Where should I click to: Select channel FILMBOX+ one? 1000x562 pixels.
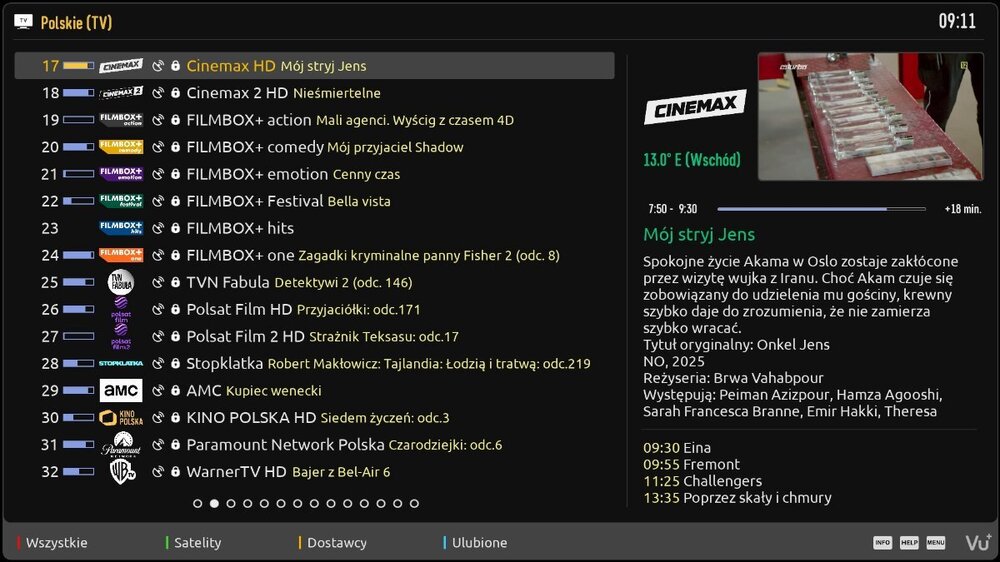[314, 255]
